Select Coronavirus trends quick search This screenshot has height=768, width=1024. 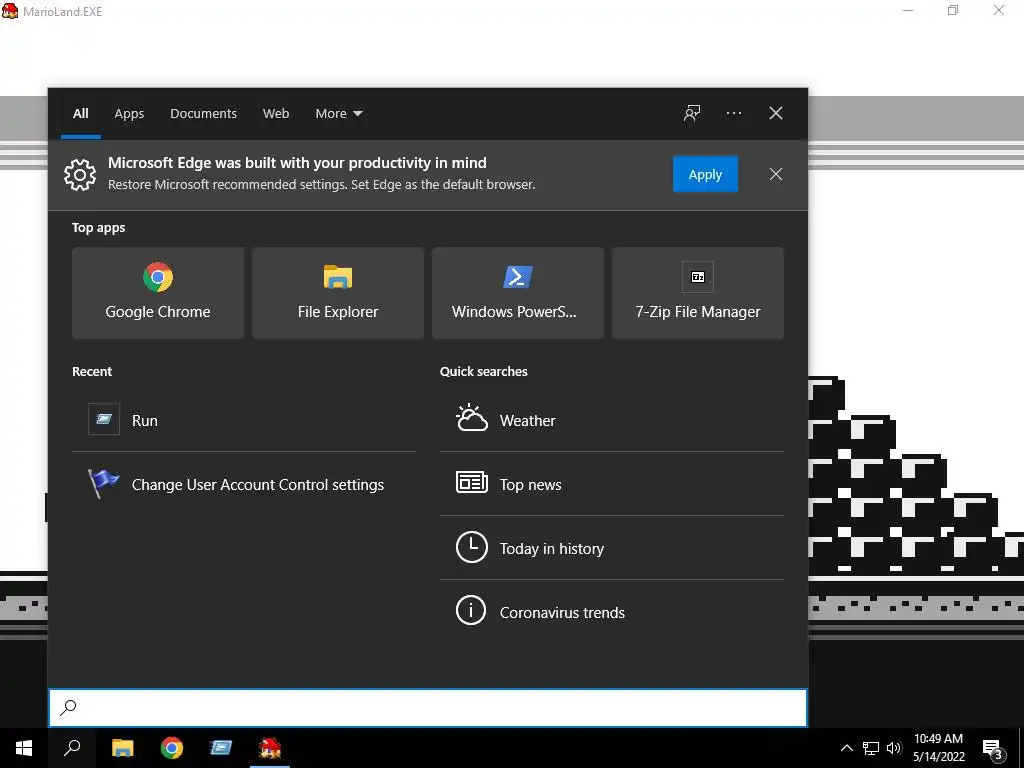(x=611, y=612)
